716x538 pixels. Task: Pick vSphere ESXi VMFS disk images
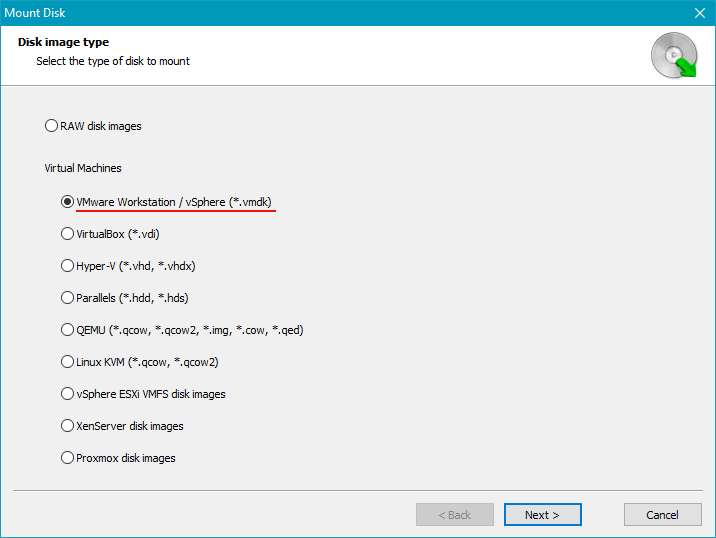click(143, 394)
